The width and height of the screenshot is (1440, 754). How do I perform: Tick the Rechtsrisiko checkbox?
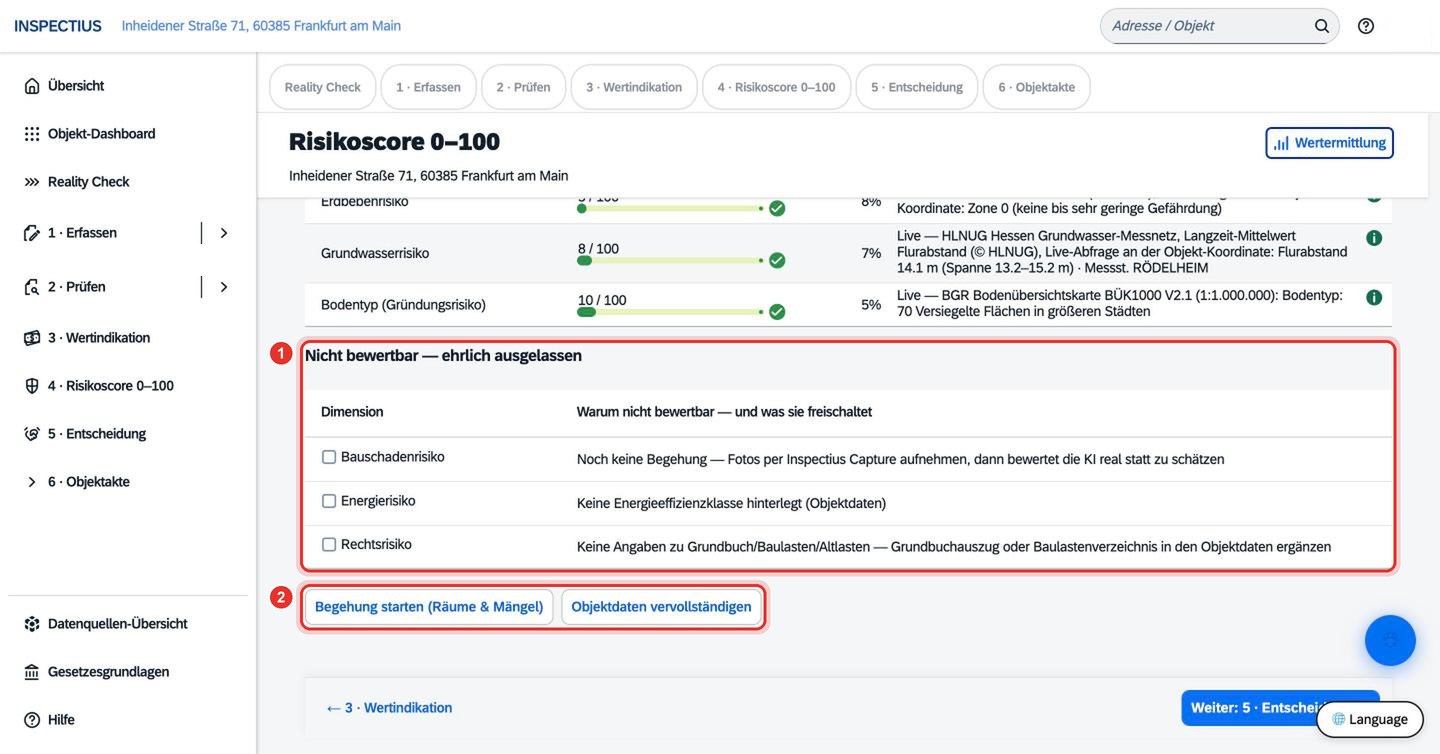328,545
